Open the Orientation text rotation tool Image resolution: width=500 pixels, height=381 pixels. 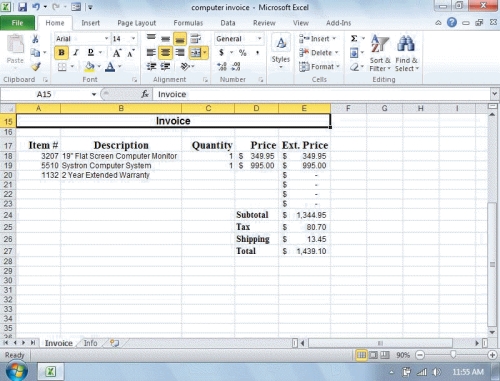pos(186,67)
